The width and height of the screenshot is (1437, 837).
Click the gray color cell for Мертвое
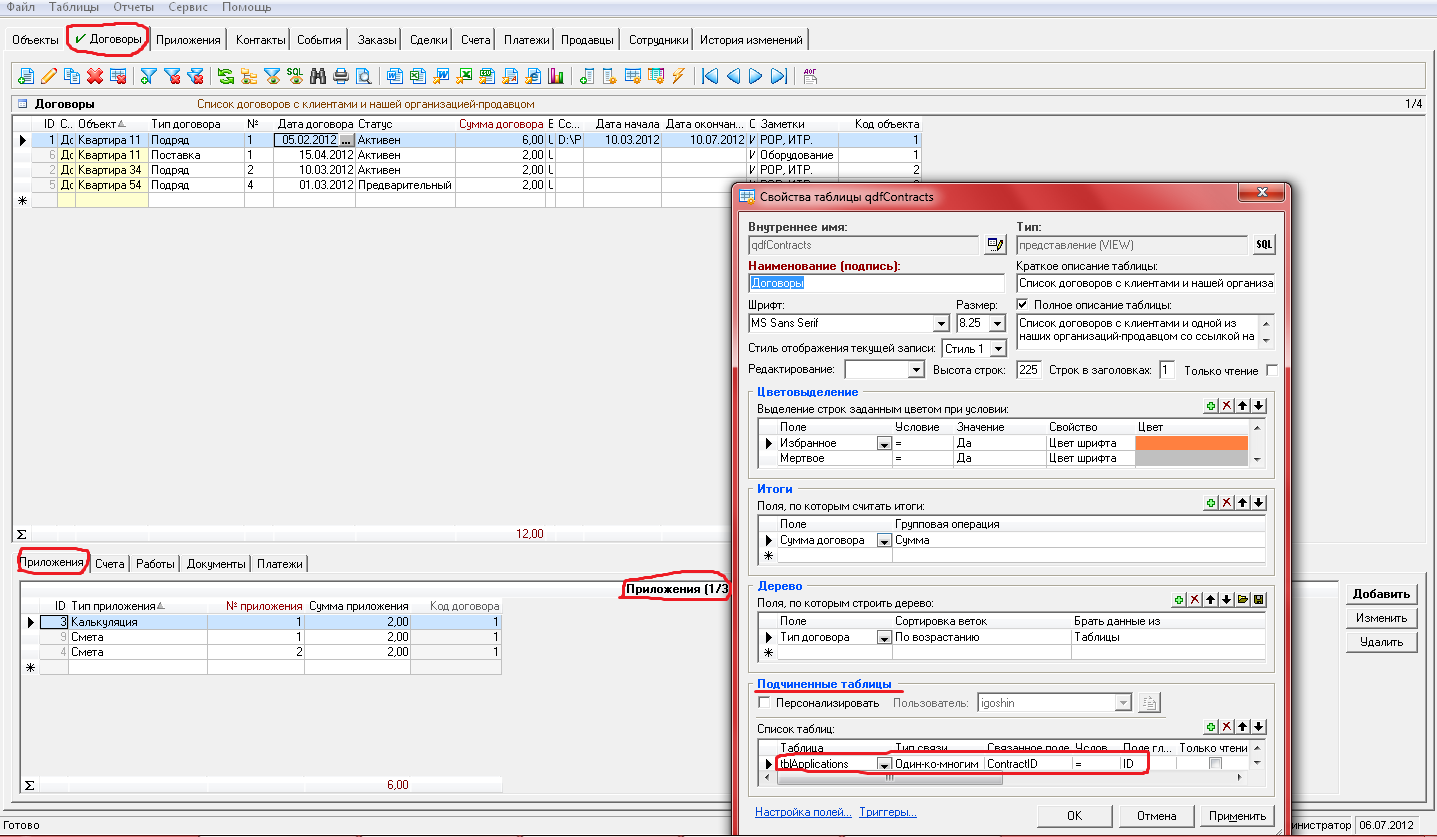[x=1191, y=458]
